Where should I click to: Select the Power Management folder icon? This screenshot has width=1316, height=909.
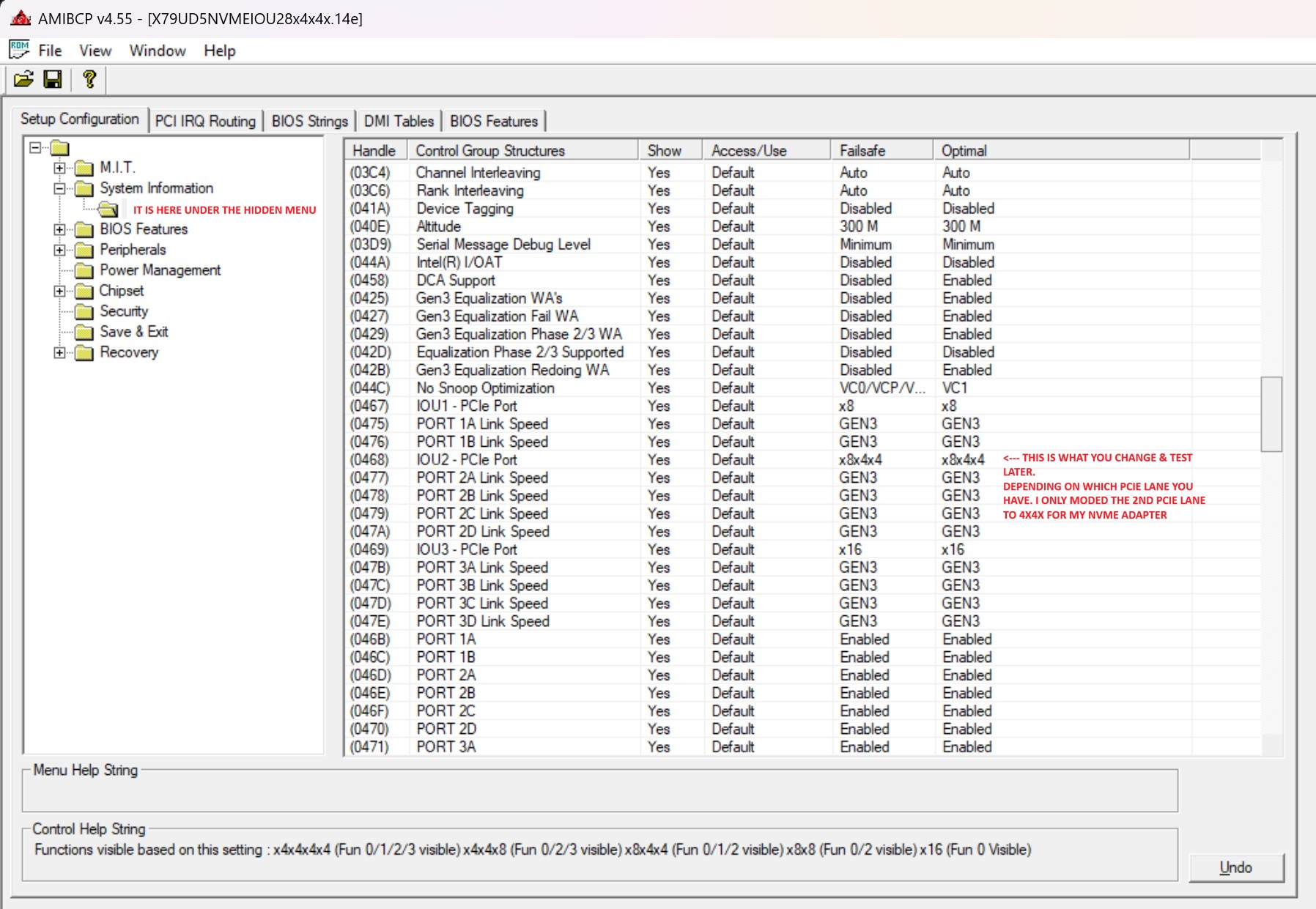point(84,271)
